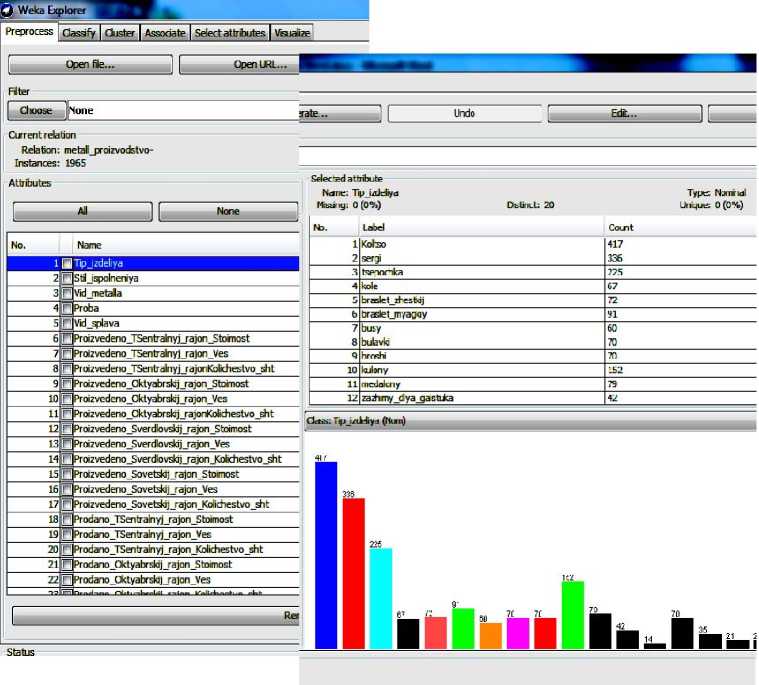Screen dimensions: 759x685
Task: Toggle checkbox for Prodano_Oktyabrskij_rajon_Ves
Action: [67, 580]
